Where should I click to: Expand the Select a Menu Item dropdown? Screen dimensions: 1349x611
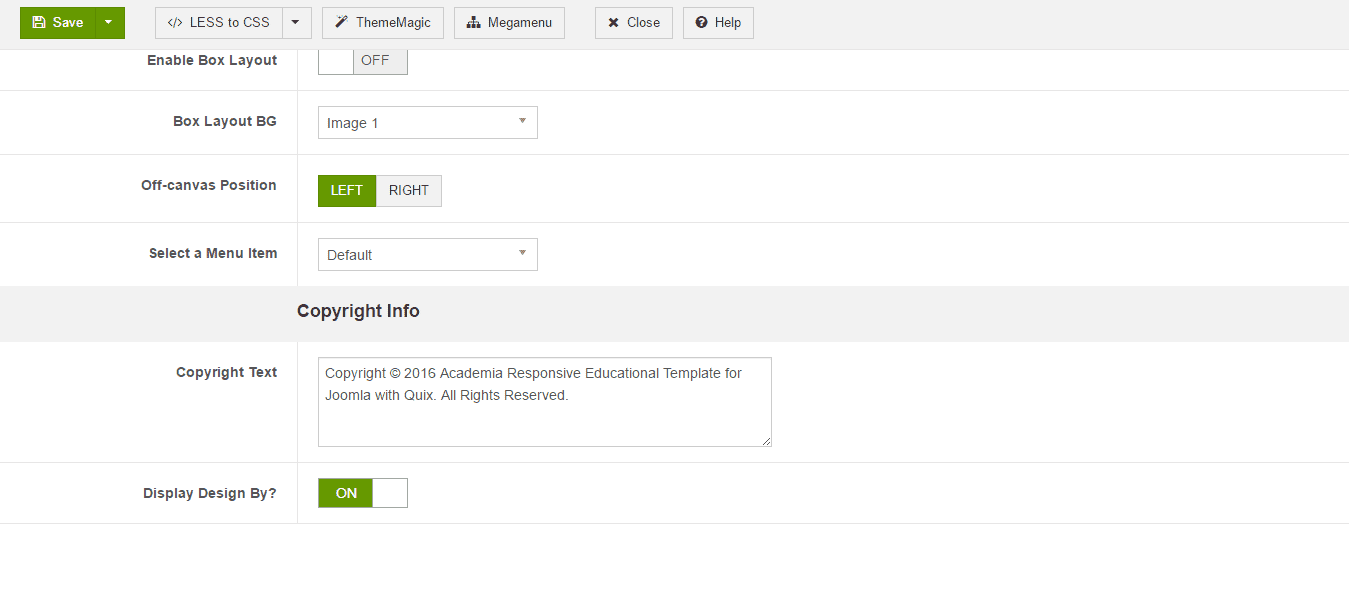point(427,255)
